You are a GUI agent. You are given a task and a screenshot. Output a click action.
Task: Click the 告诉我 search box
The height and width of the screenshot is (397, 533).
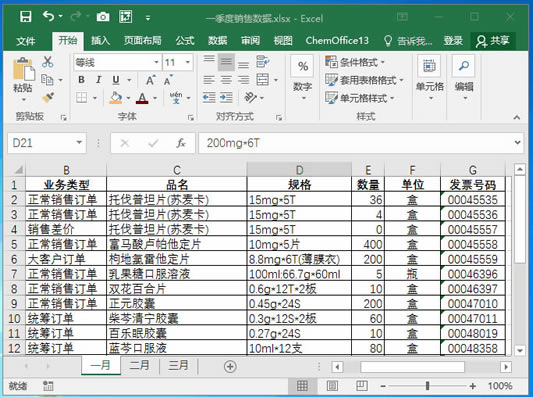pyautogui.click(x=408, y=41)
